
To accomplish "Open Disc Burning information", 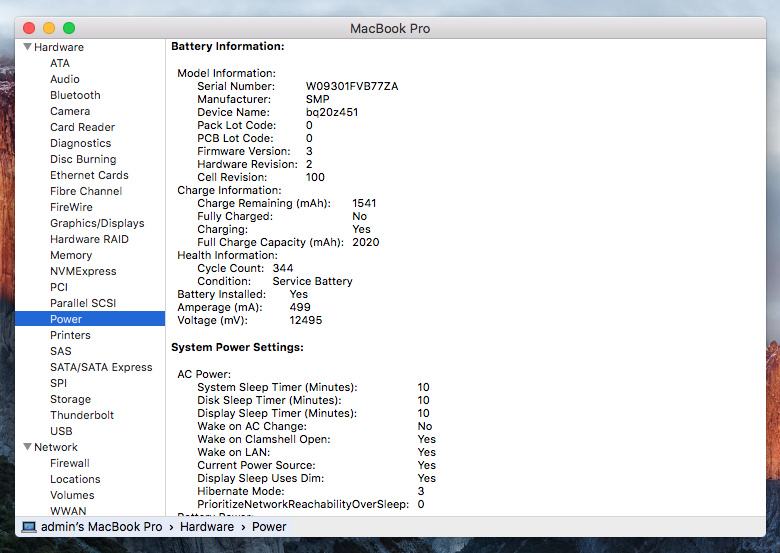I will coord(83,159).
